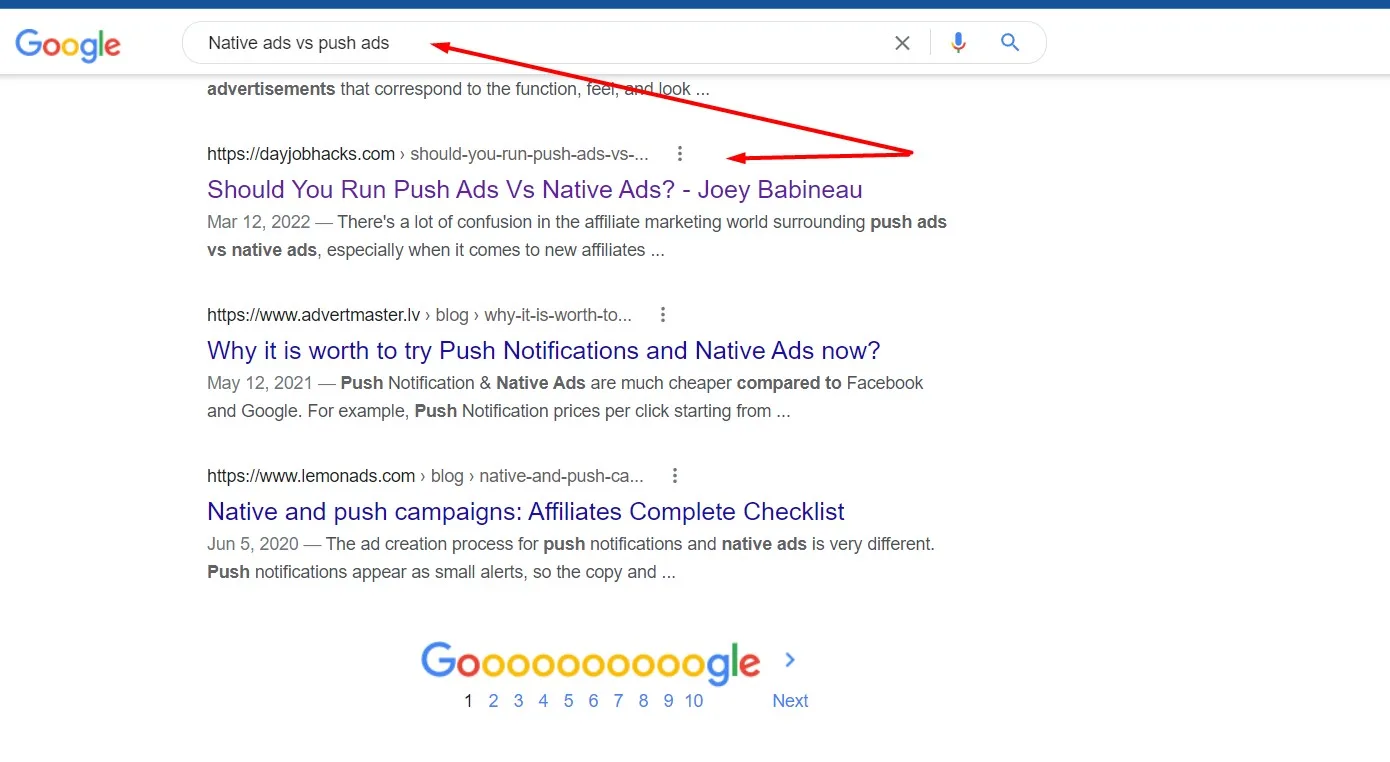The height and width of the screenshot is (762, 1390).
Task: Submit search with magnifying glass icon
Action: point(1010,43)
